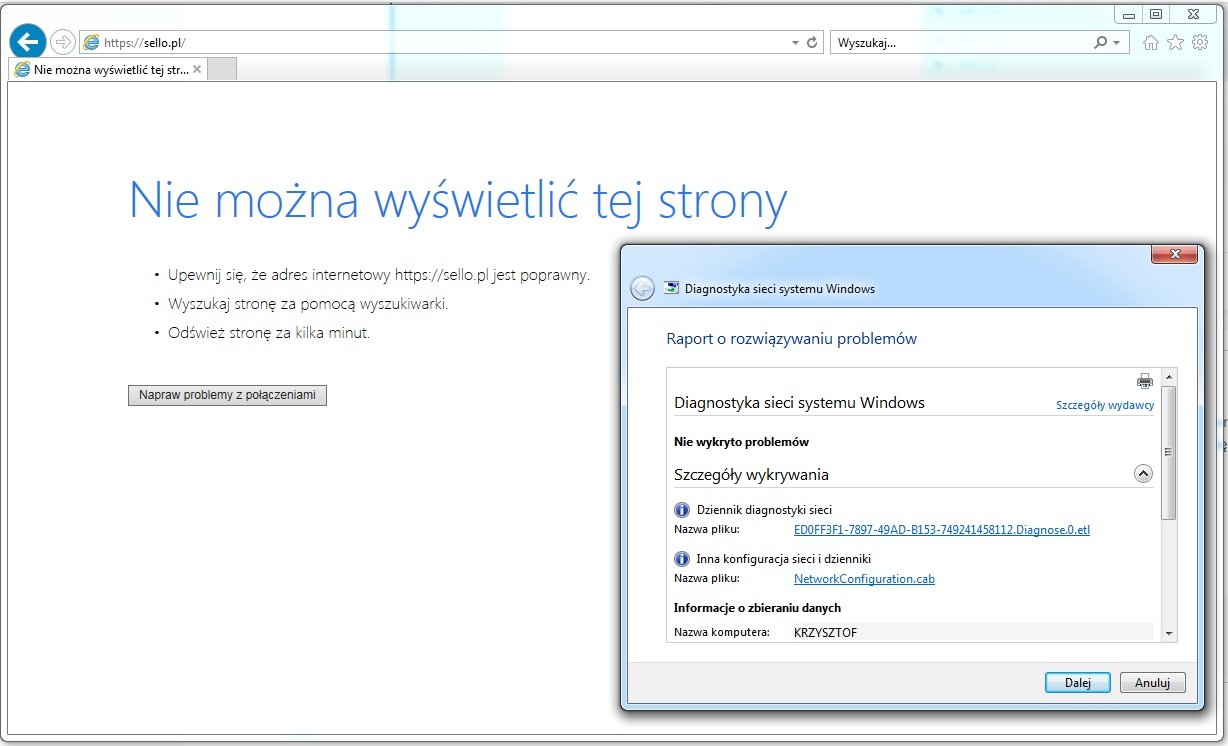Open the Tools gear icon

click(1199, 42)
